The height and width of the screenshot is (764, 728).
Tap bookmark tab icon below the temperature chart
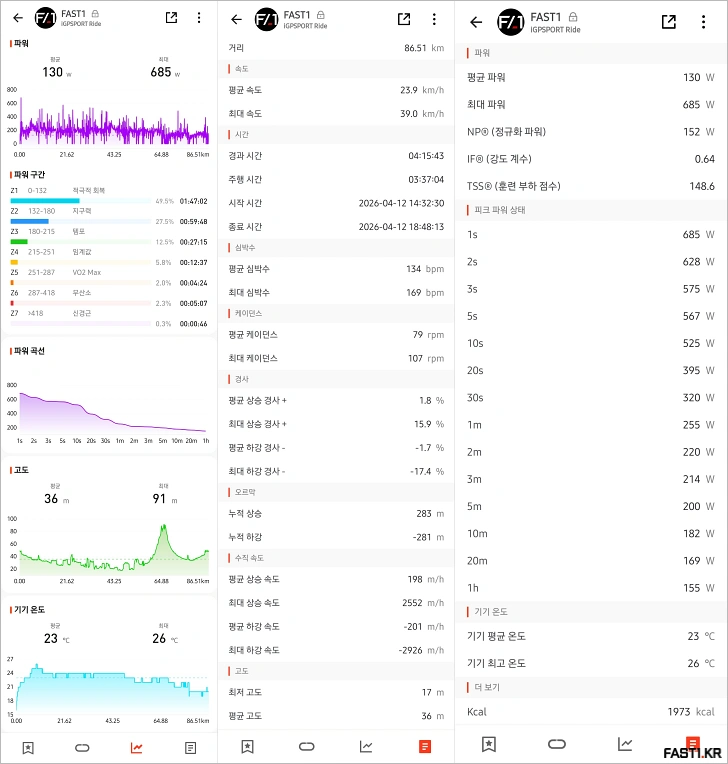click(28, 747)
